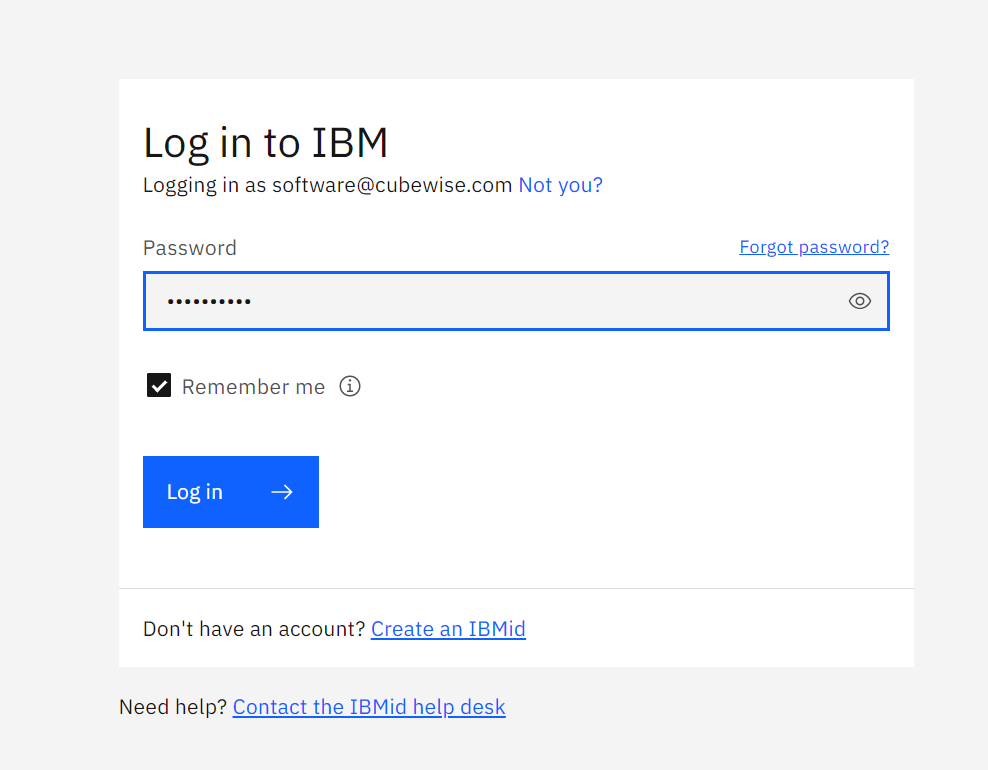Open the Create an IBMid link
Screen dimensions: 988x770
tap(448, 629)
